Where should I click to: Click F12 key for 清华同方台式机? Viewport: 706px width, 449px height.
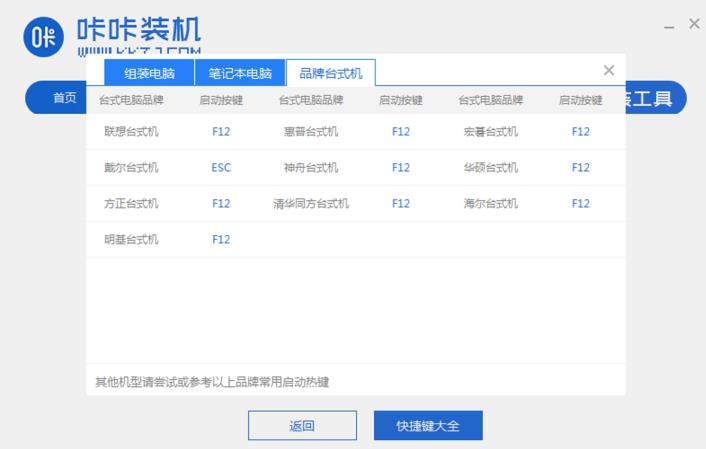(401, 204)
